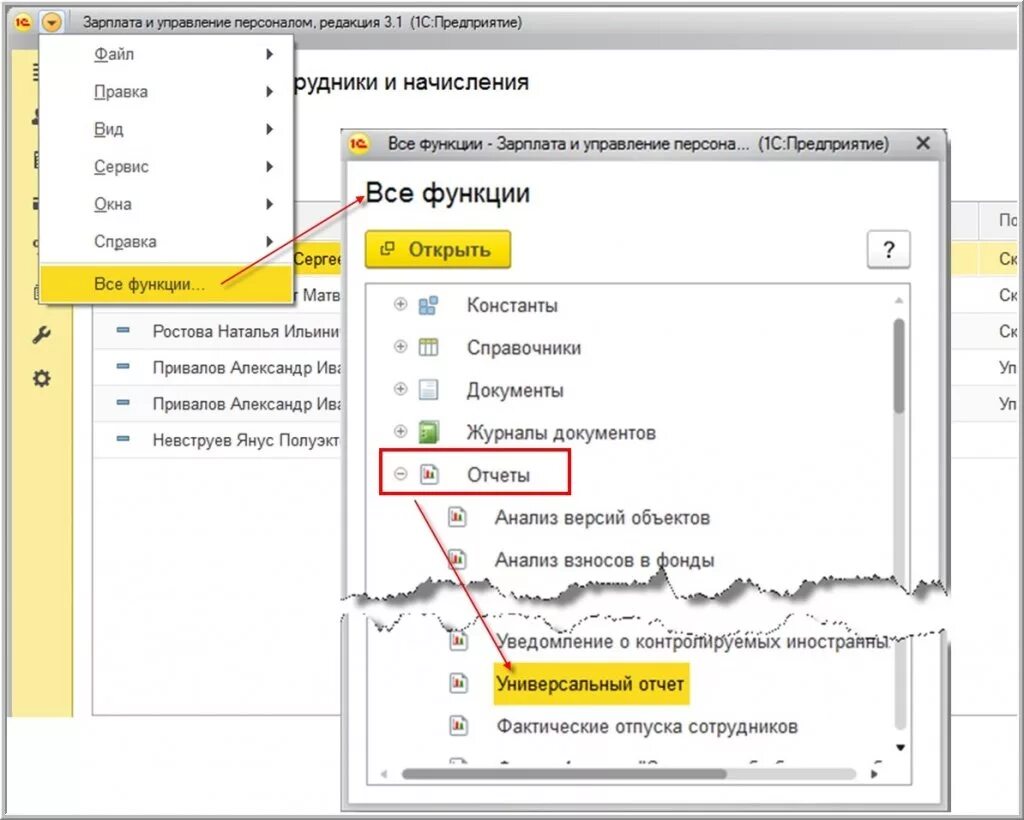Select Уведомление о контролируемых иностранных report
This screenshot has height=820, width=1024.
pyautogui.click(x=692, y=642)
